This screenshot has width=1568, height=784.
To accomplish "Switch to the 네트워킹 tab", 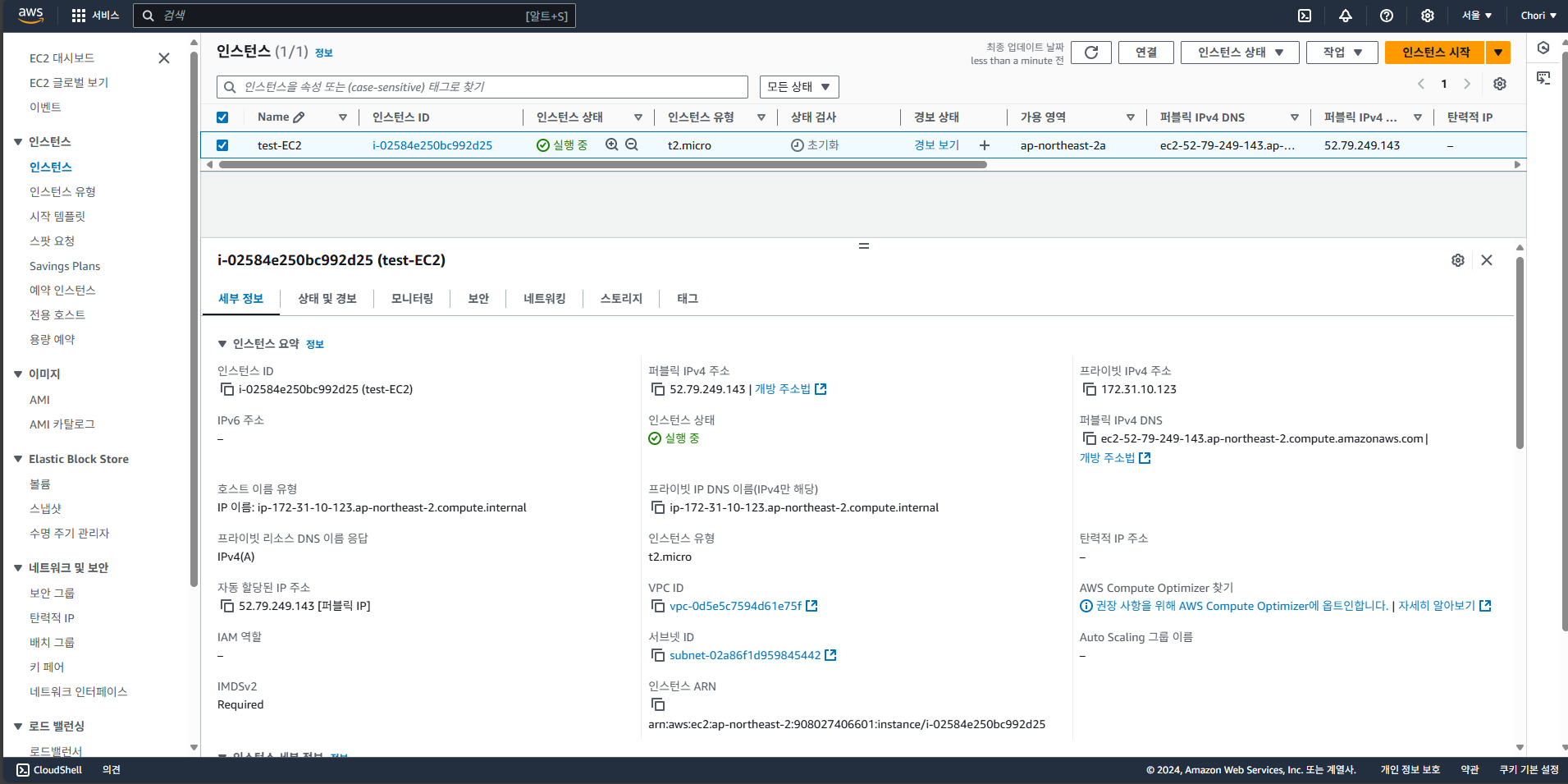I will click(x=545, y=299).
